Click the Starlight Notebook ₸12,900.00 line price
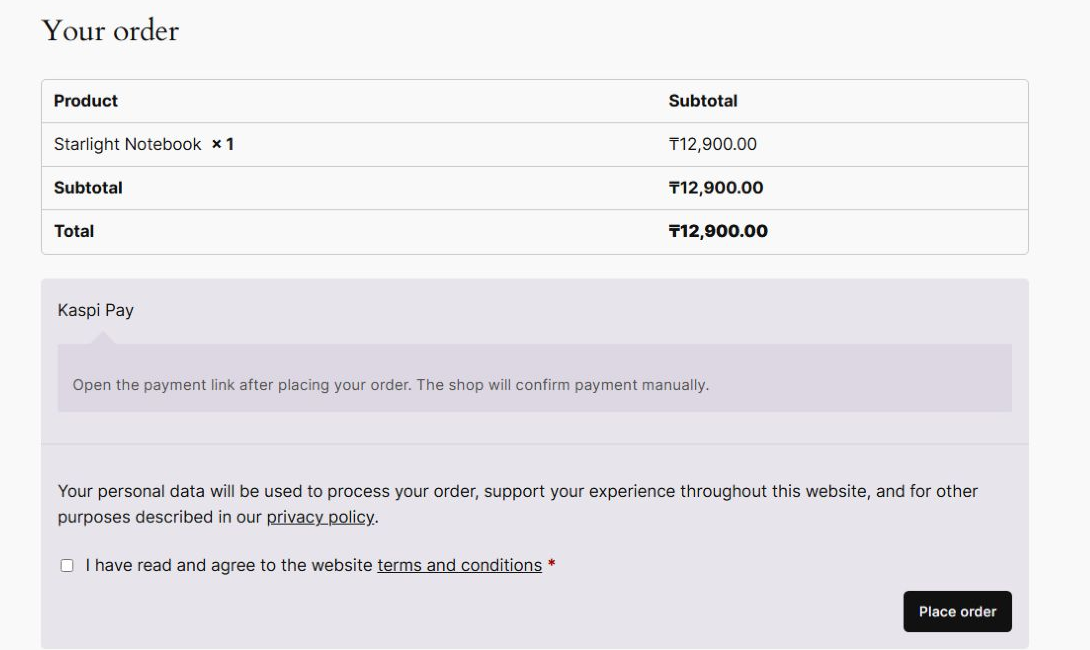The height and width of the screenshot is (650, 1090). (x=713, y=145)
